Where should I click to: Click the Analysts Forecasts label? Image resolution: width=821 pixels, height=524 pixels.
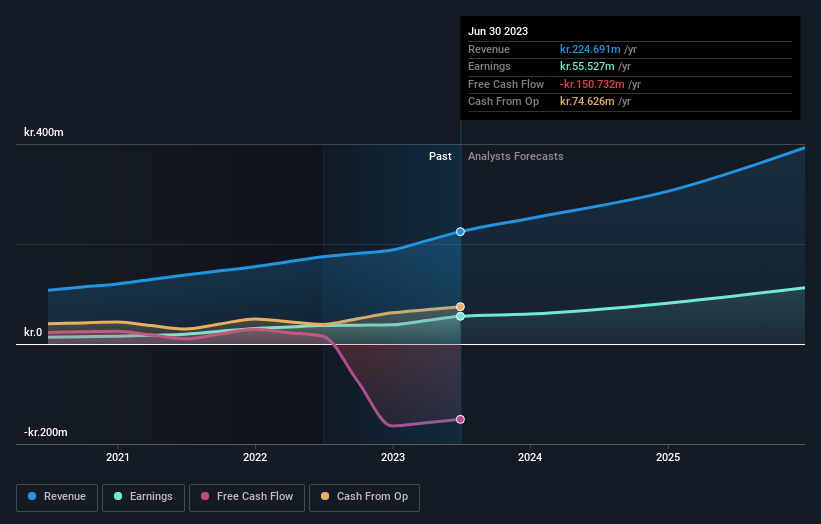click(x=516, y=156)
